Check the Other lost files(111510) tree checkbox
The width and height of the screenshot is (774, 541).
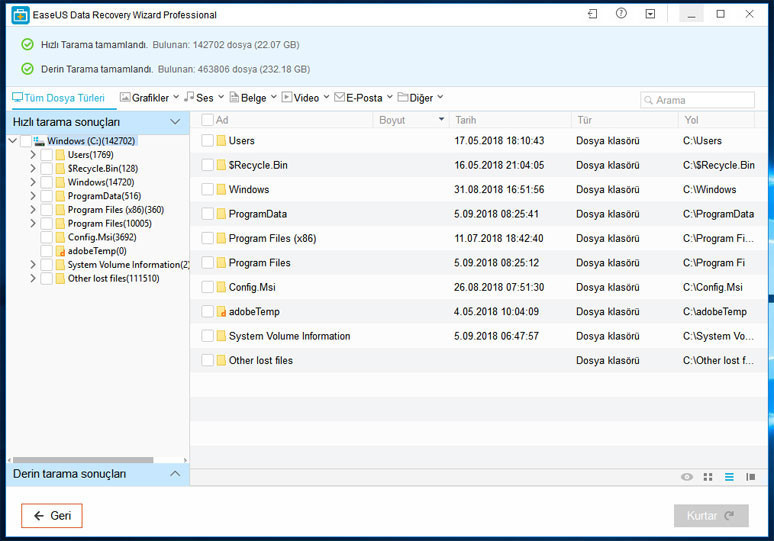[46, 279]
